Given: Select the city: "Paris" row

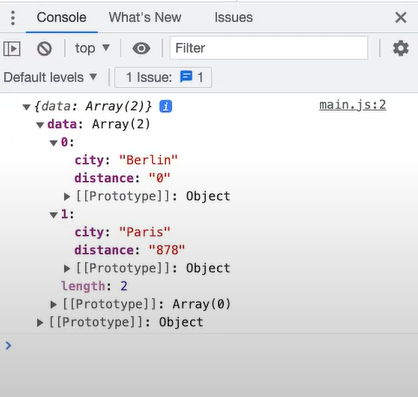Looking at the screenshot, I should pyautogui.click(x=122, y=232).
